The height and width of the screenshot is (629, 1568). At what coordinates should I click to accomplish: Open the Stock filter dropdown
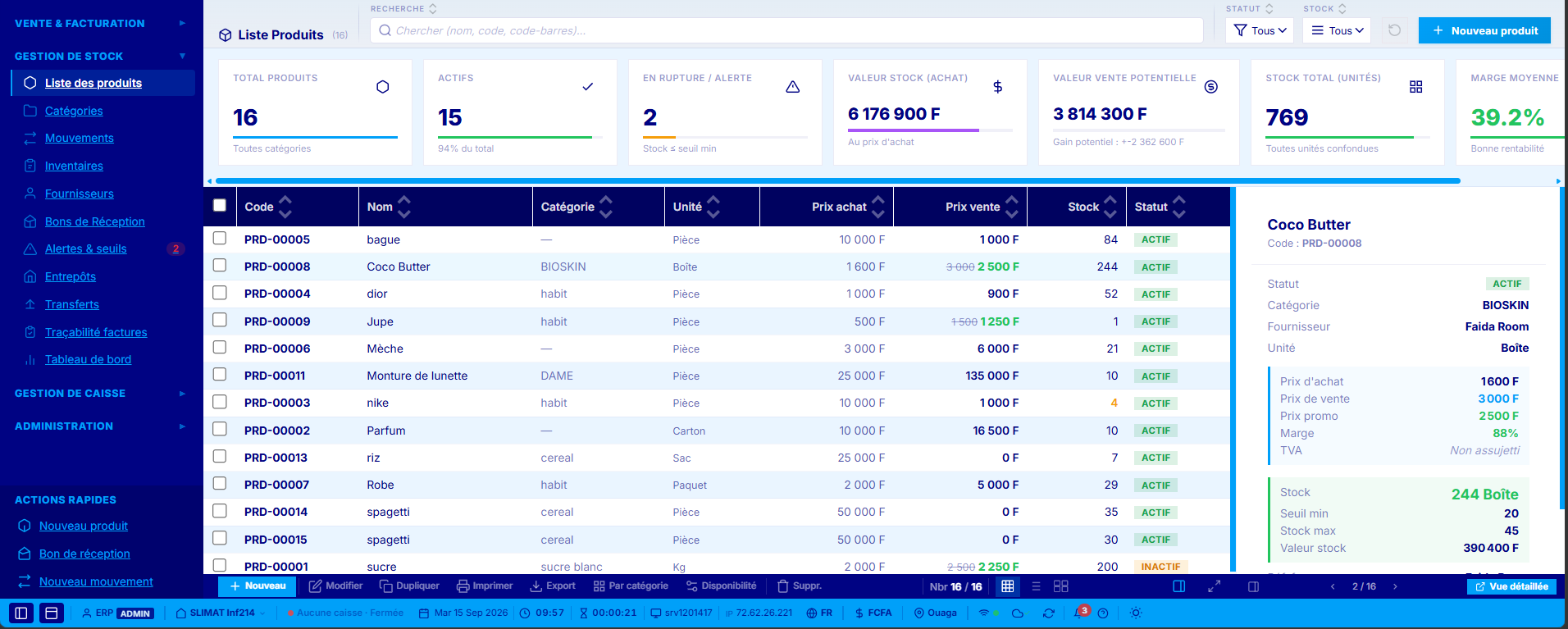1337,30
